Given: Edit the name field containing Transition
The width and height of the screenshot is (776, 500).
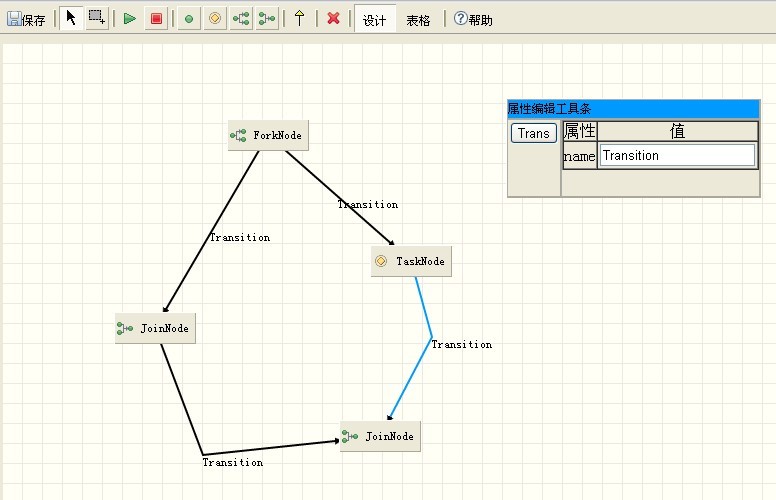Looking at the screenshot, I should click(677, 155).
